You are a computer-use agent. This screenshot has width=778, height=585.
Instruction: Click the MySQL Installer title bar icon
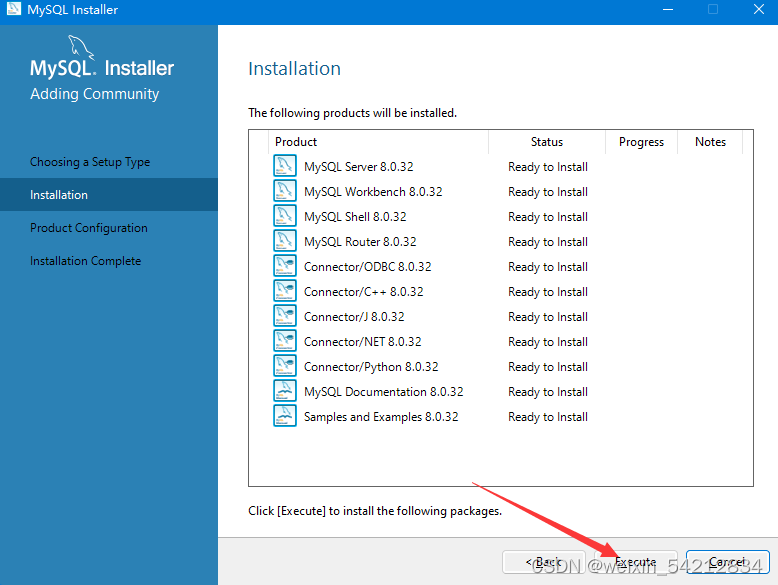point(13,9)
